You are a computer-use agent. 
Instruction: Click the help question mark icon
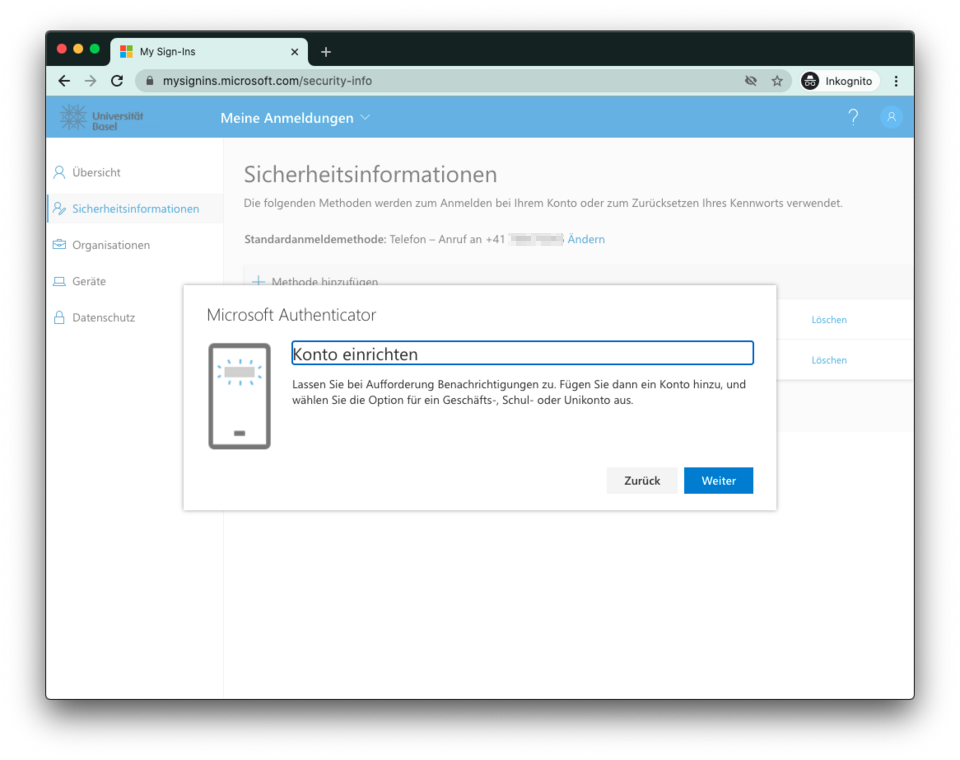[x=853, y=117]
